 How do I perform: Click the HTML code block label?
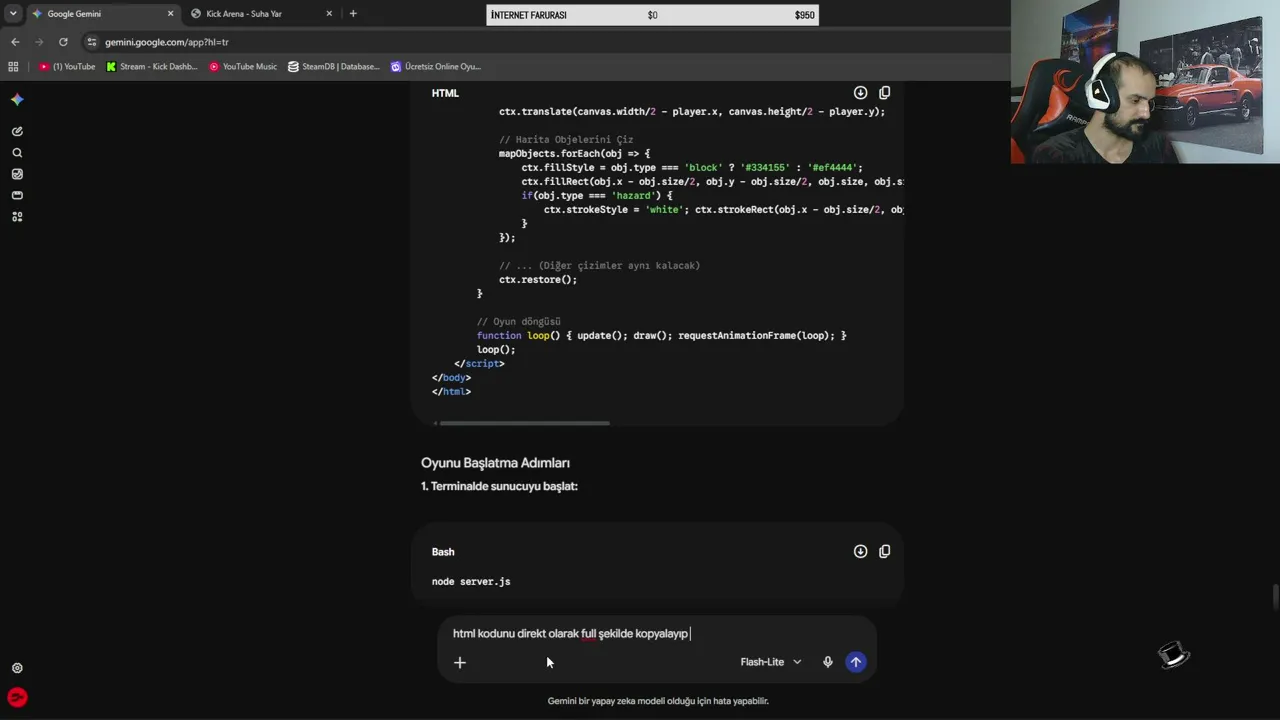pyautogui.click(x=445, y=93)
